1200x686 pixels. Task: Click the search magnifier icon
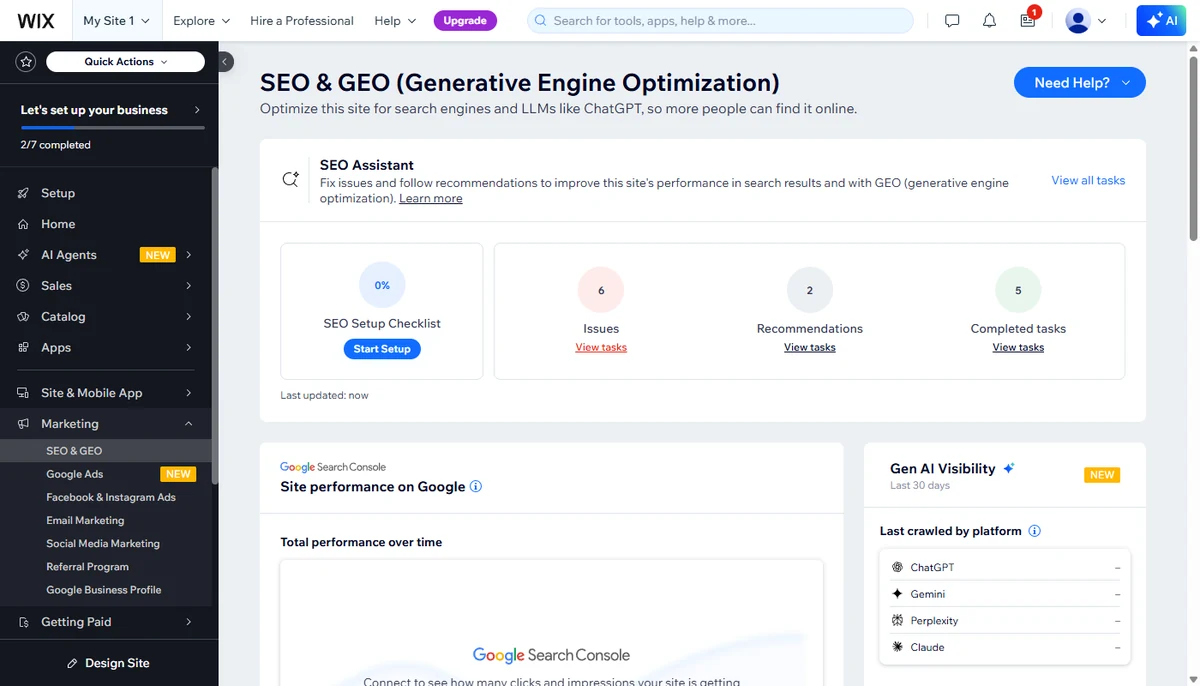click(x=541, y=20)
